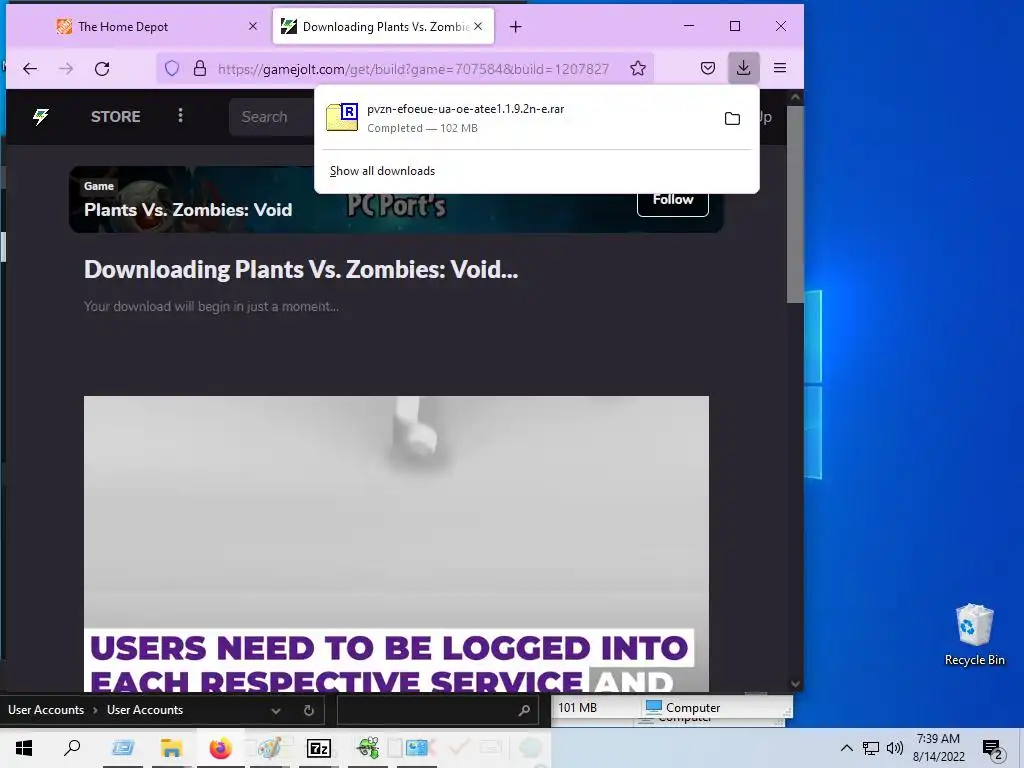Click the page vertical scrollbar thumb
This screenshot has height=768, width=1024.
(x=795, y=204)
